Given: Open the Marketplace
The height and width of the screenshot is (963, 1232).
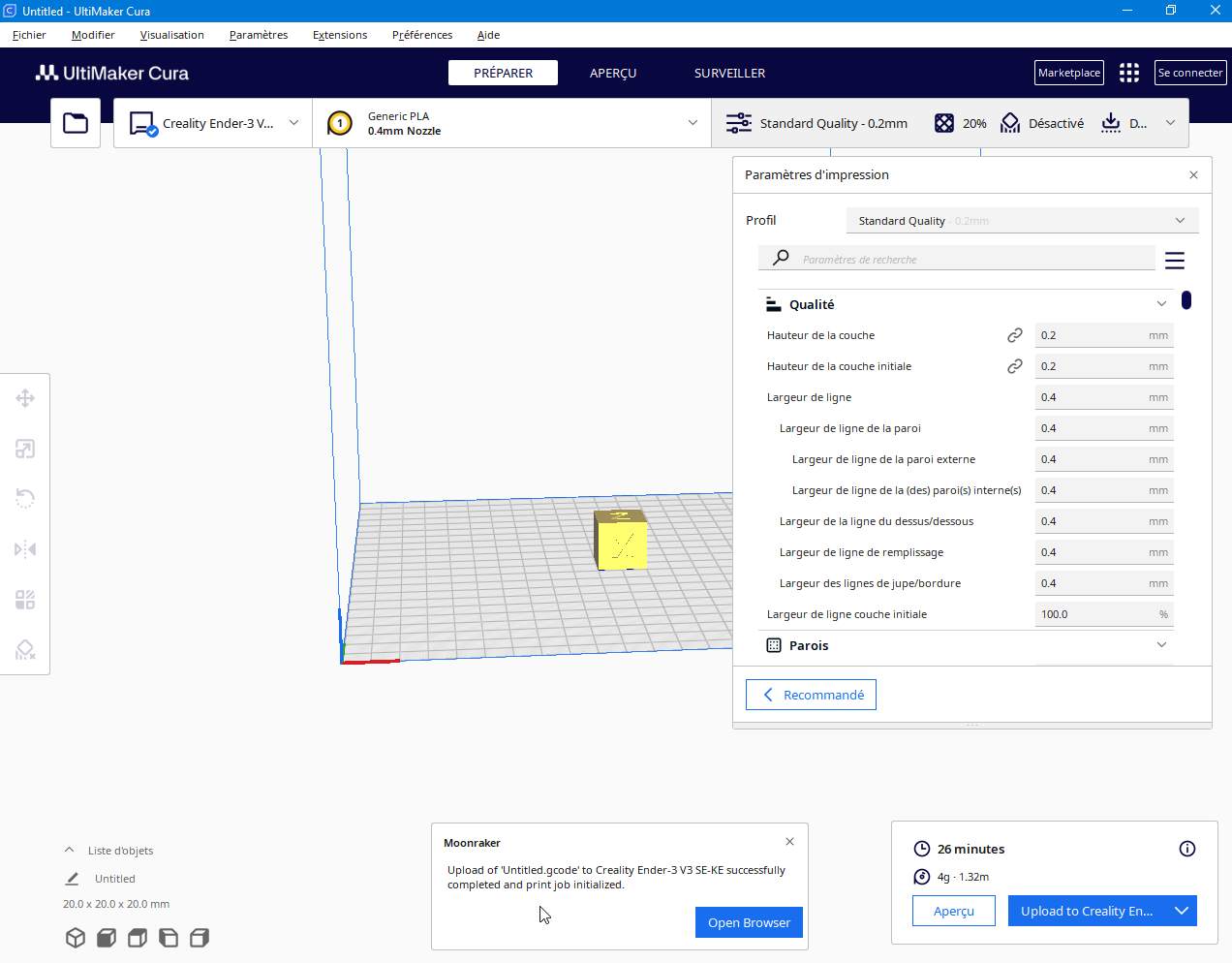Looking at the screenshot, I should (1069, 73).
